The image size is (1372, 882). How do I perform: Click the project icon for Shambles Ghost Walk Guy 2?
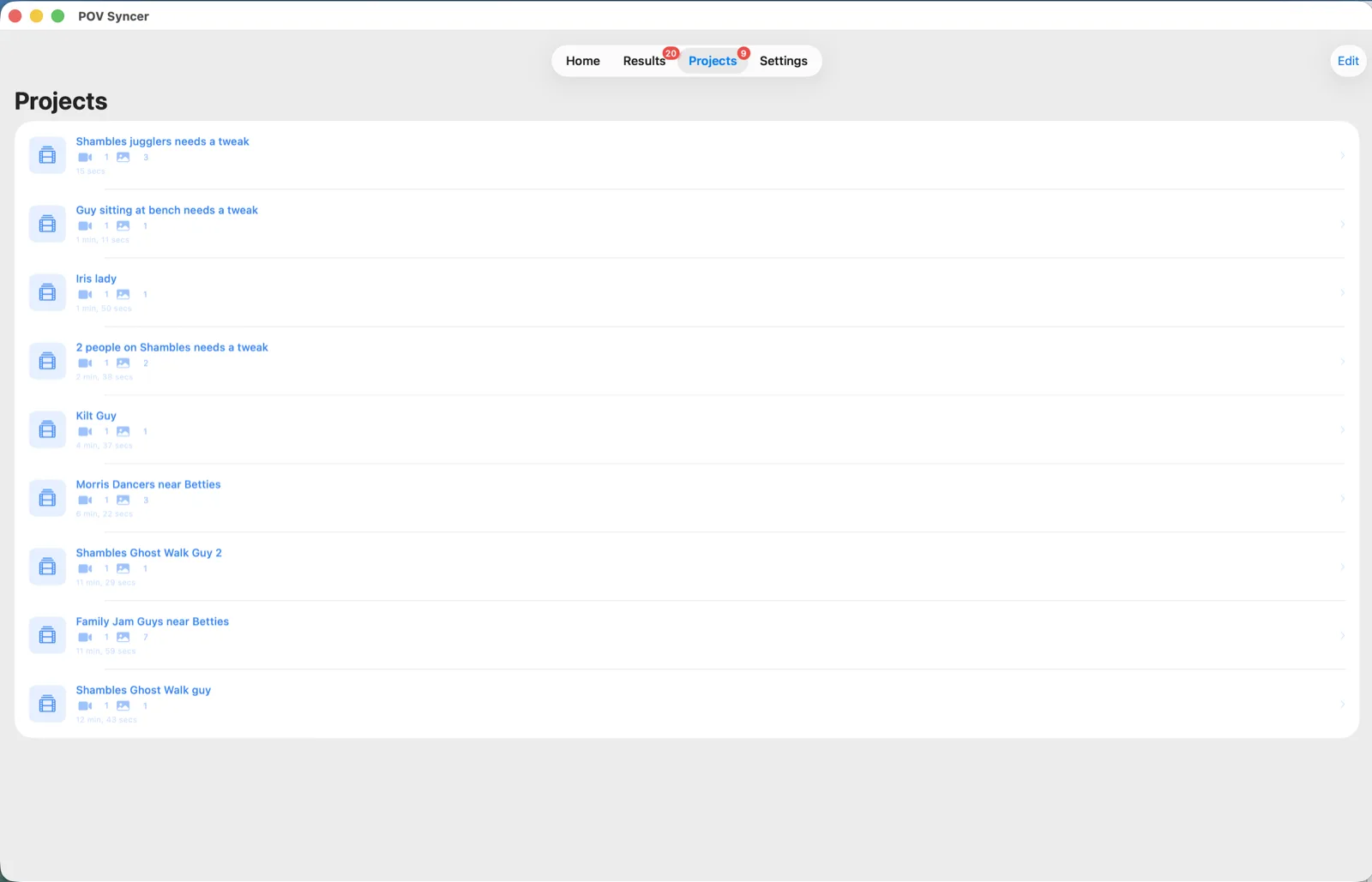pyautogui.click(x=47, y=567)
